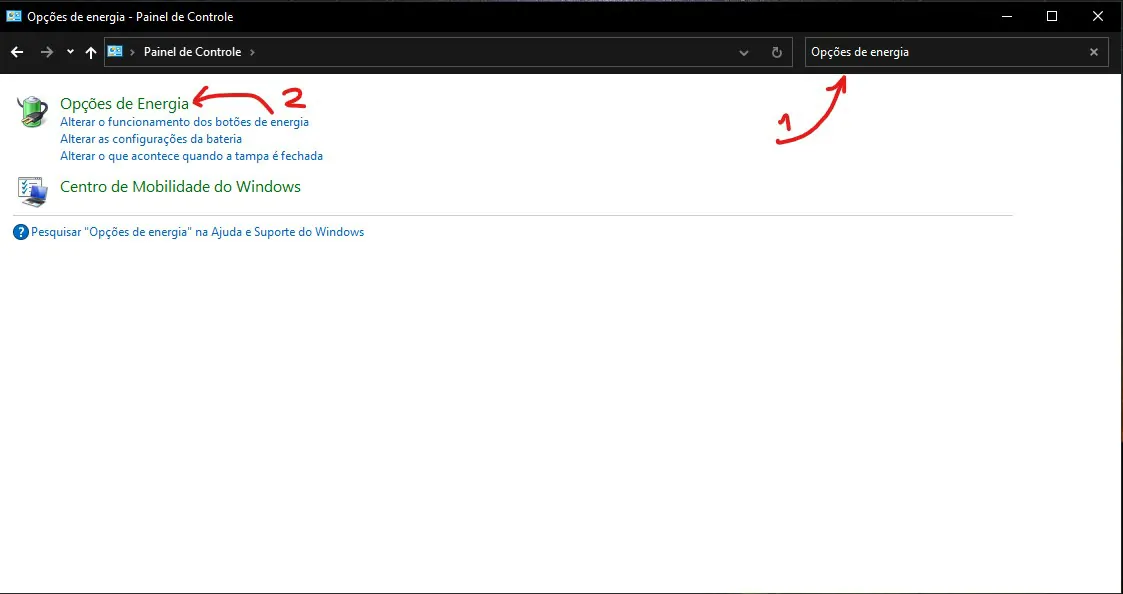Open Alterar o funcionamento dos botões de energia
This screenshot has height=594, width=1123.
(x=185, y=122)
